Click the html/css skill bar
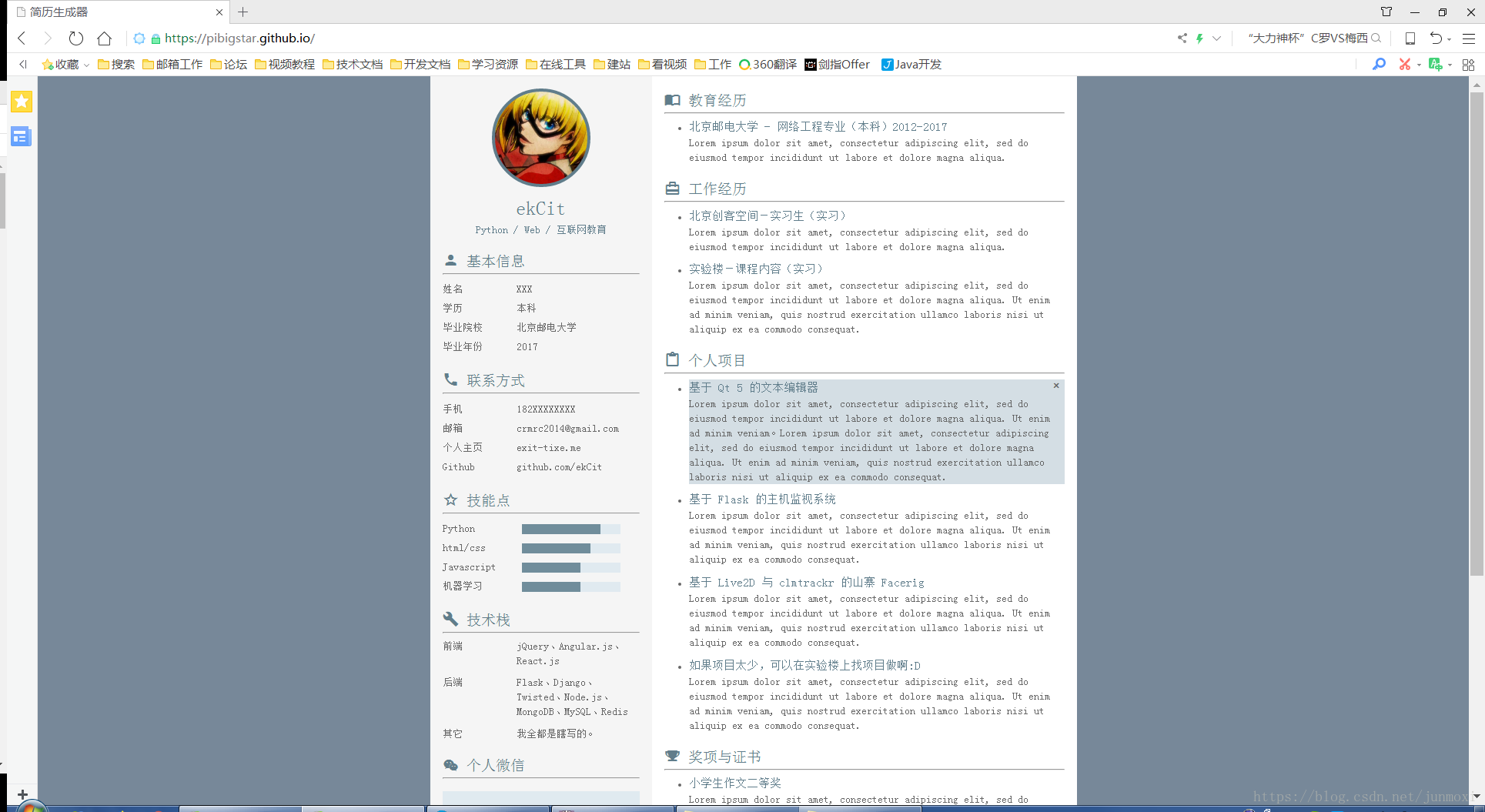This screenshot has width=1485, height=812. click(x=570, y=548)
